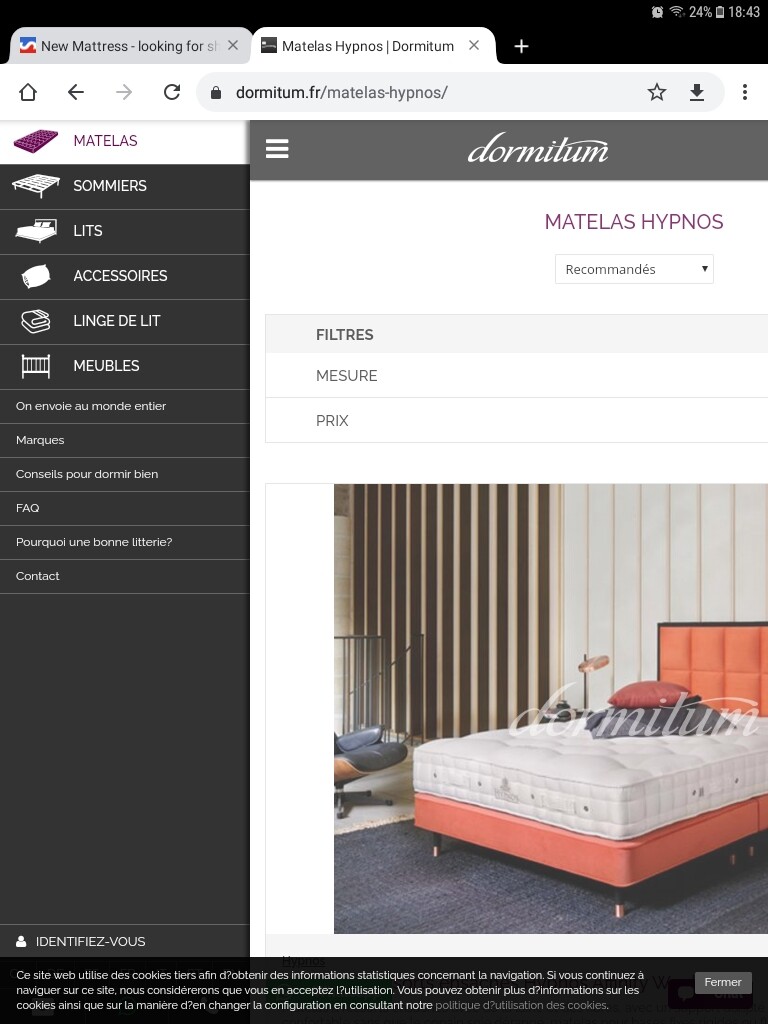Viewport: 768px width, 1024px height.
Task: Tap the purple mattress icon for Matelas
Action: tap(36, 140)
